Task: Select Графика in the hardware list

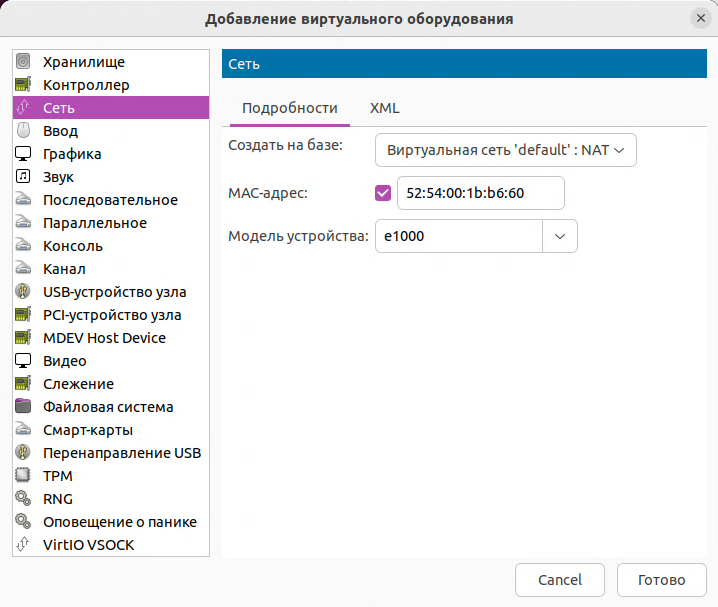Action: pyautogui.click(x=72, y=154)
